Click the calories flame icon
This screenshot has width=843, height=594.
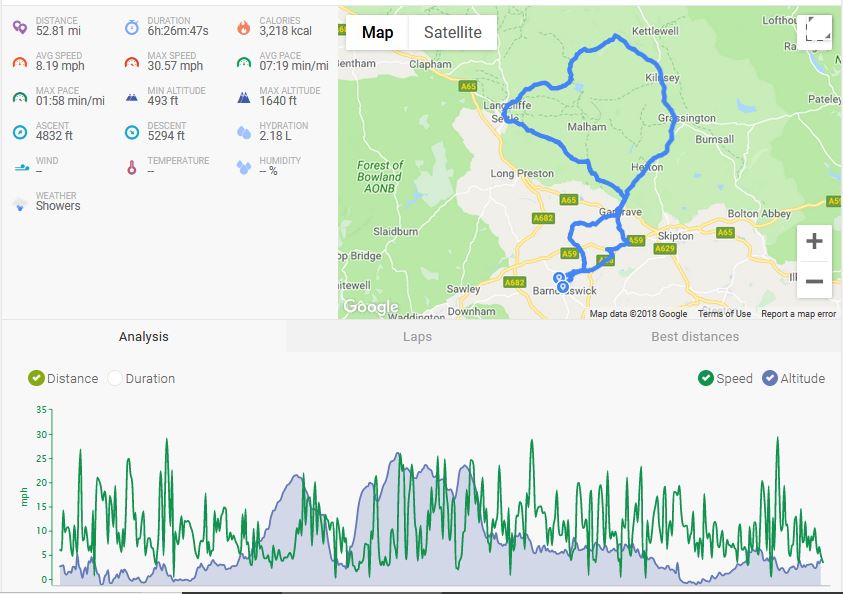[244, 27]
